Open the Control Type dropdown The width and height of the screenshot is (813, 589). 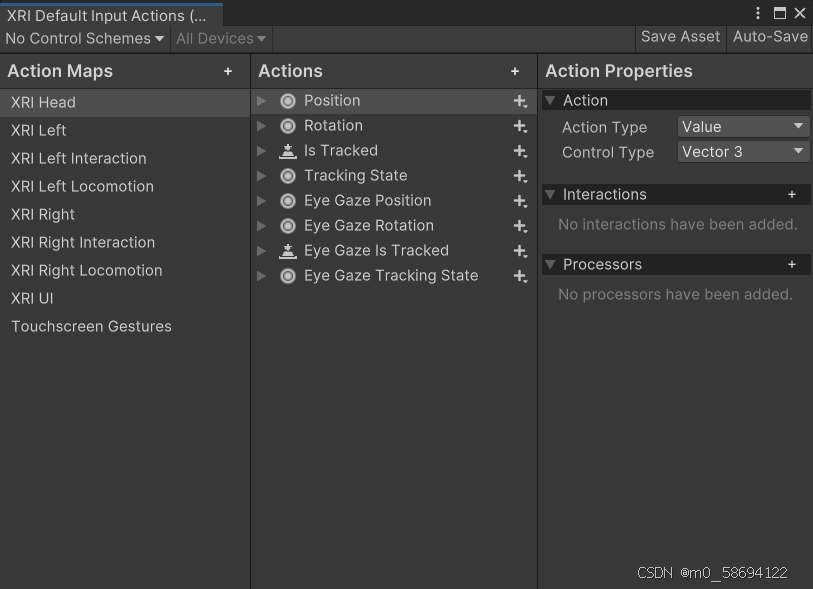tap(742, 151)
